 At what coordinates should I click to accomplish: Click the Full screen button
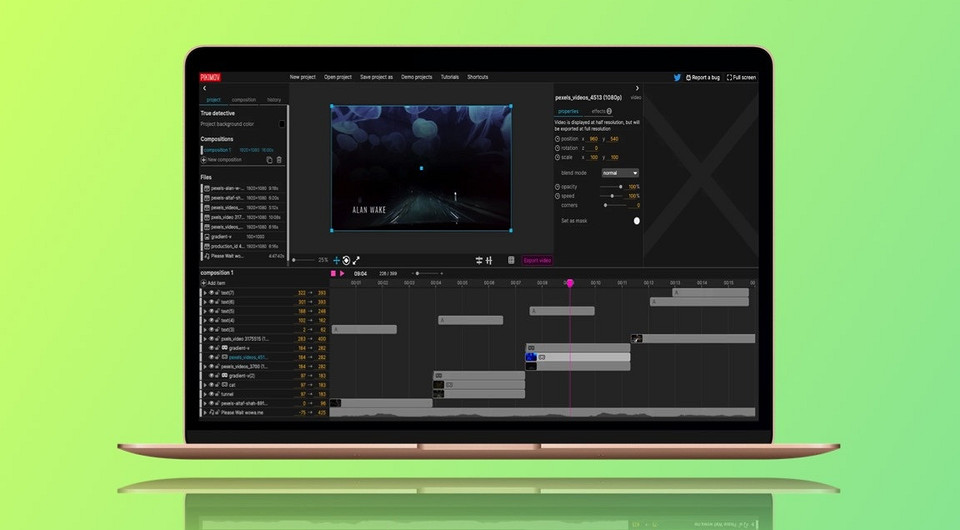pos(741,78)
